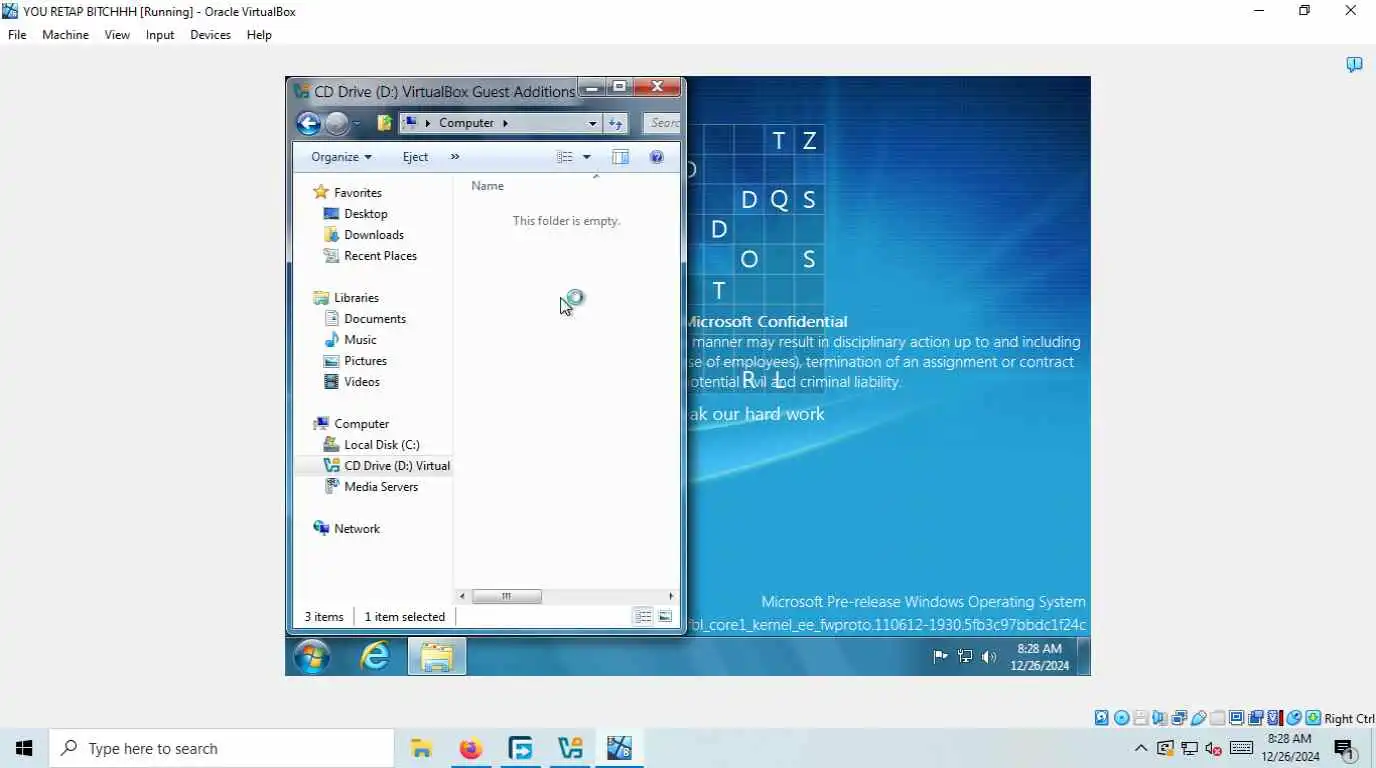Expand the arrow after Computer breadcrumb

click(x=505, y=123)
